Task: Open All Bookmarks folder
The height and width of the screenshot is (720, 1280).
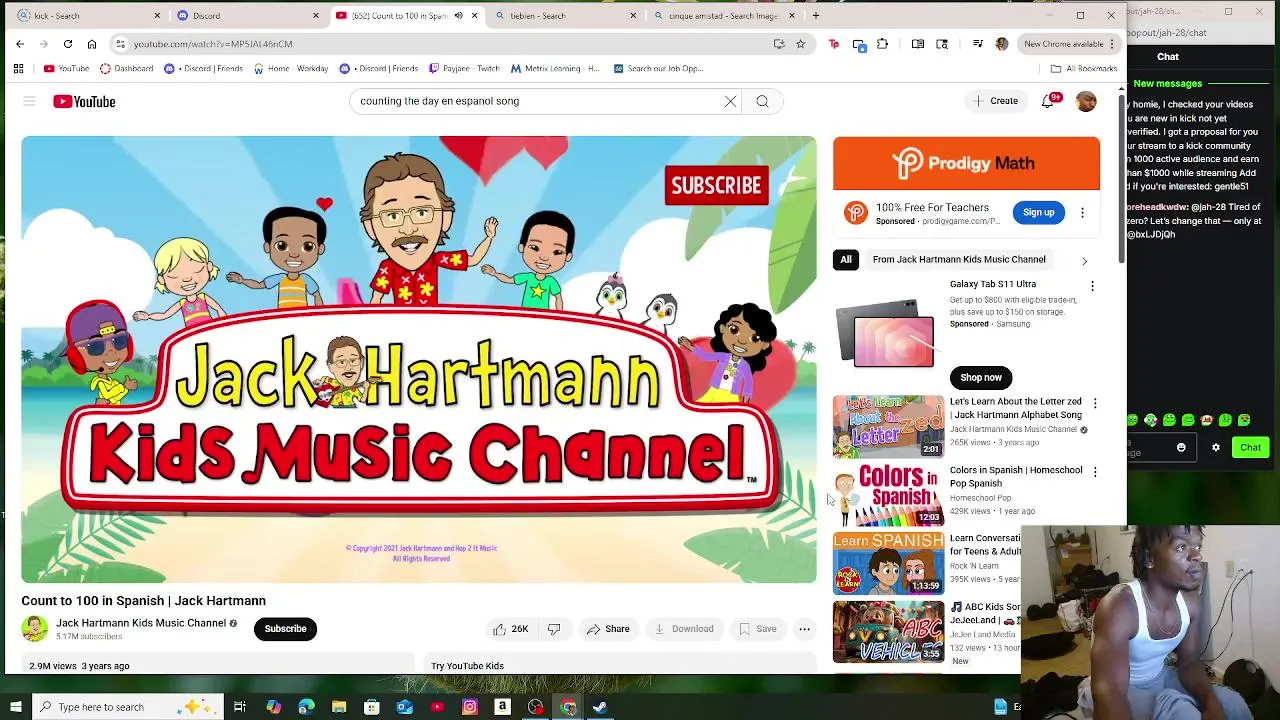Action: click(x=1083, y=69)
